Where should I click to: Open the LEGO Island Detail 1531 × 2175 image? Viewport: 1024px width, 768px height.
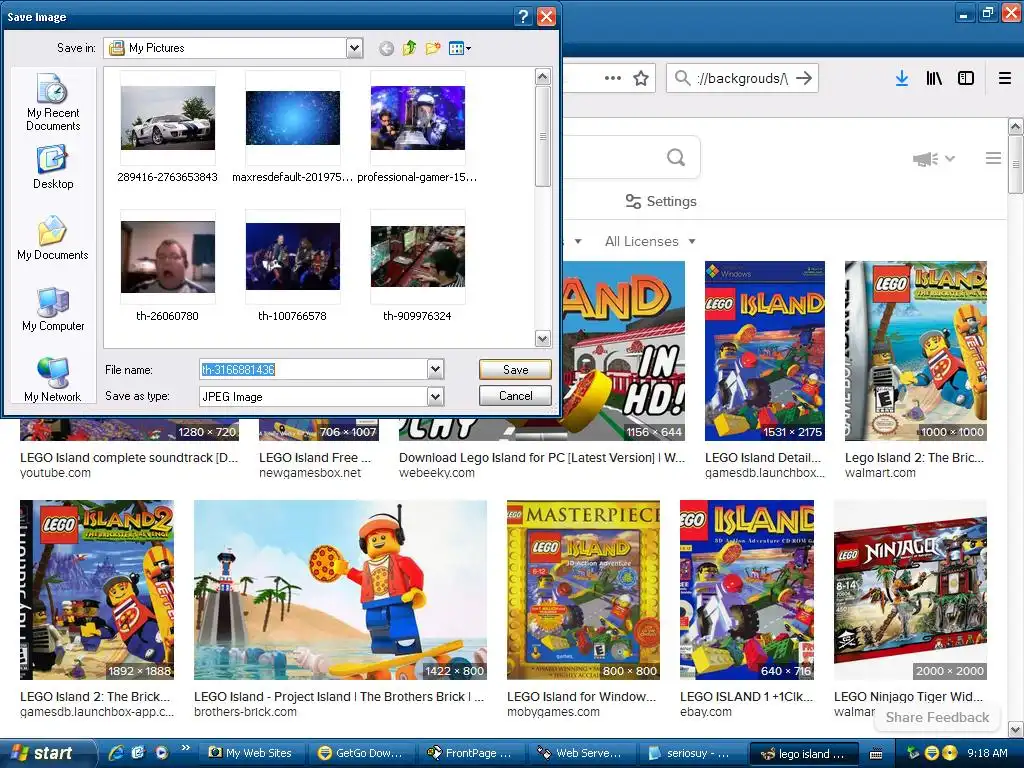click(x=765, y=351)
